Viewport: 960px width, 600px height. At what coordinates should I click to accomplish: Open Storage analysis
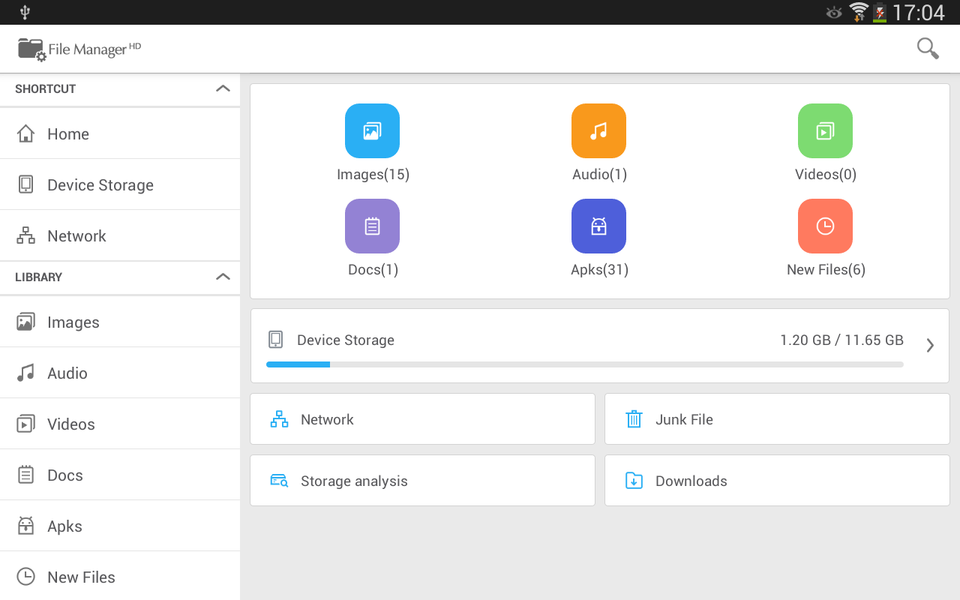[x=421, y=480]
